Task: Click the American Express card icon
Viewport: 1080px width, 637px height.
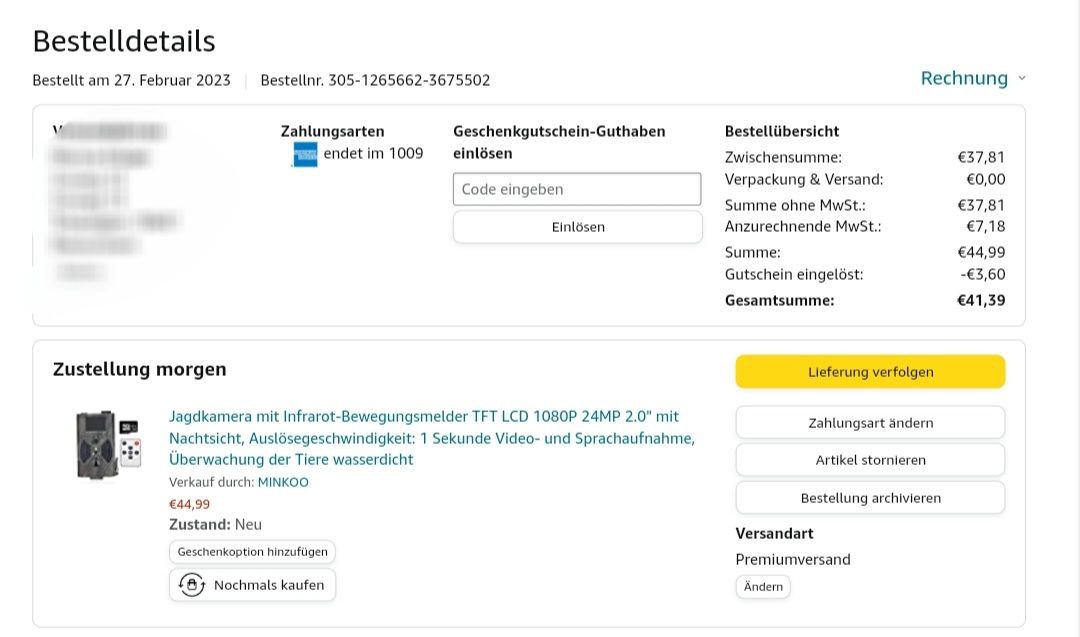Action: pyautogui.click(x=305, y=154)
